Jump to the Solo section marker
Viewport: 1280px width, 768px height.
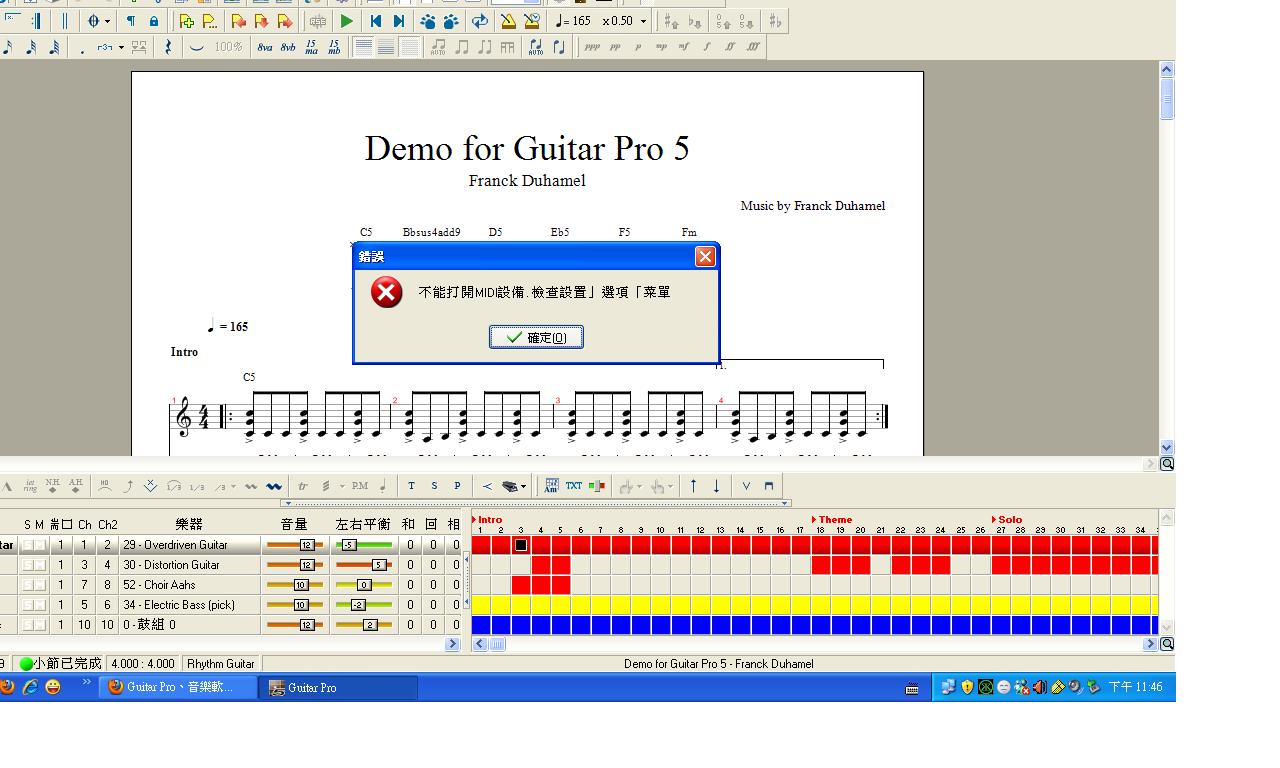click(x=1007, y=520)
